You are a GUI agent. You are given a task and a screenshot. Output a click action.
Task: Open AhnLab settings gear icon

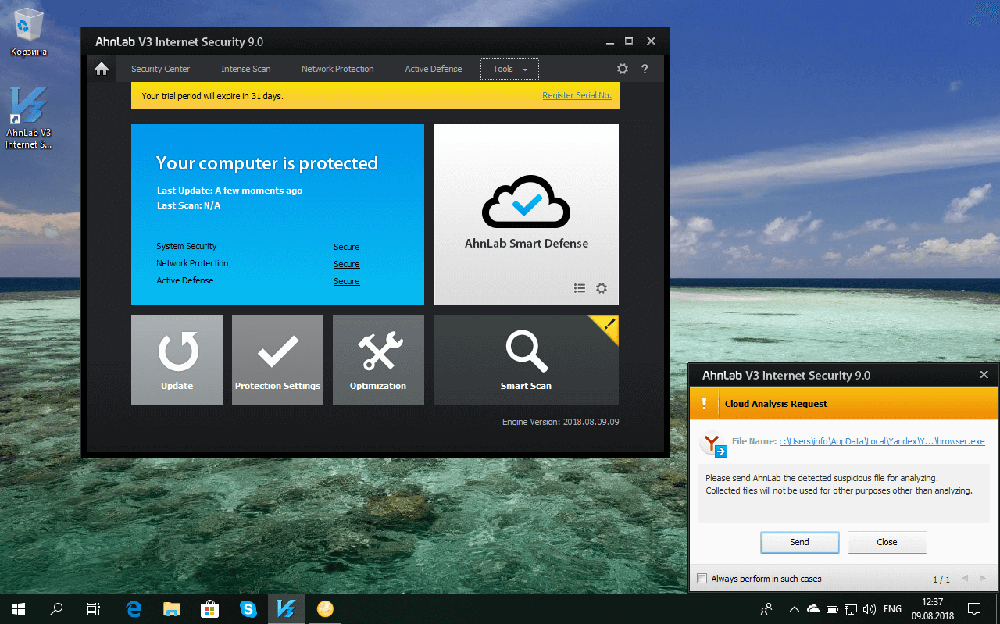coord(622,69)
